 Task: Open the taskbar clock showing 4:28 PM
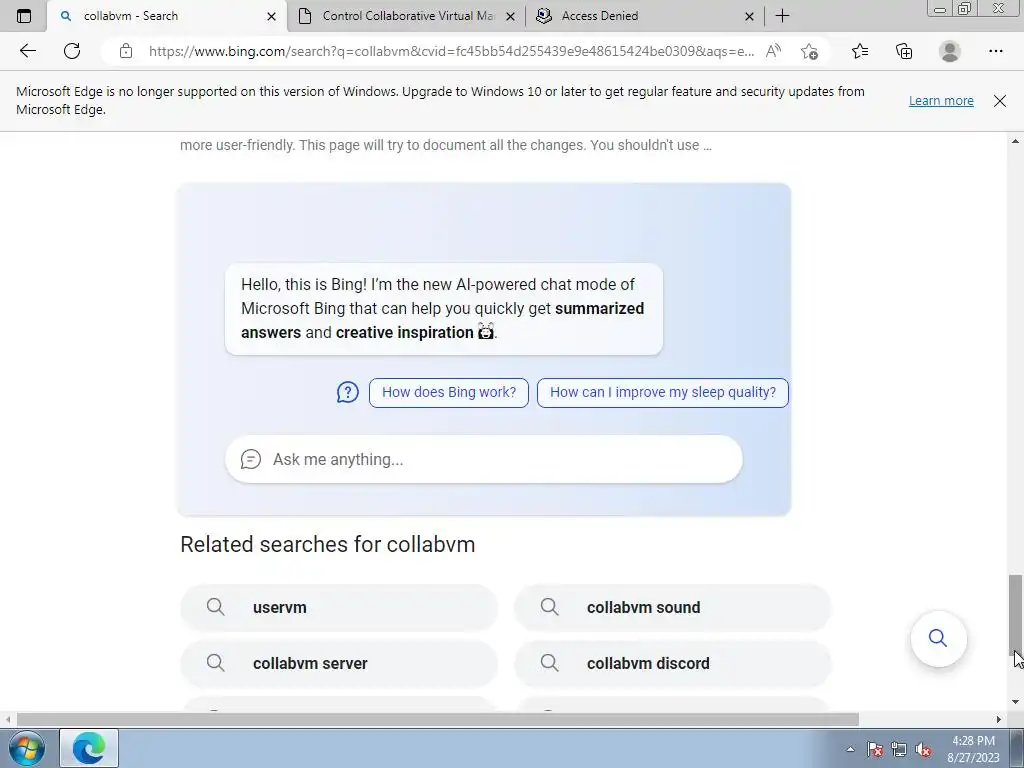pyautogui.click(x=973, y=749)
